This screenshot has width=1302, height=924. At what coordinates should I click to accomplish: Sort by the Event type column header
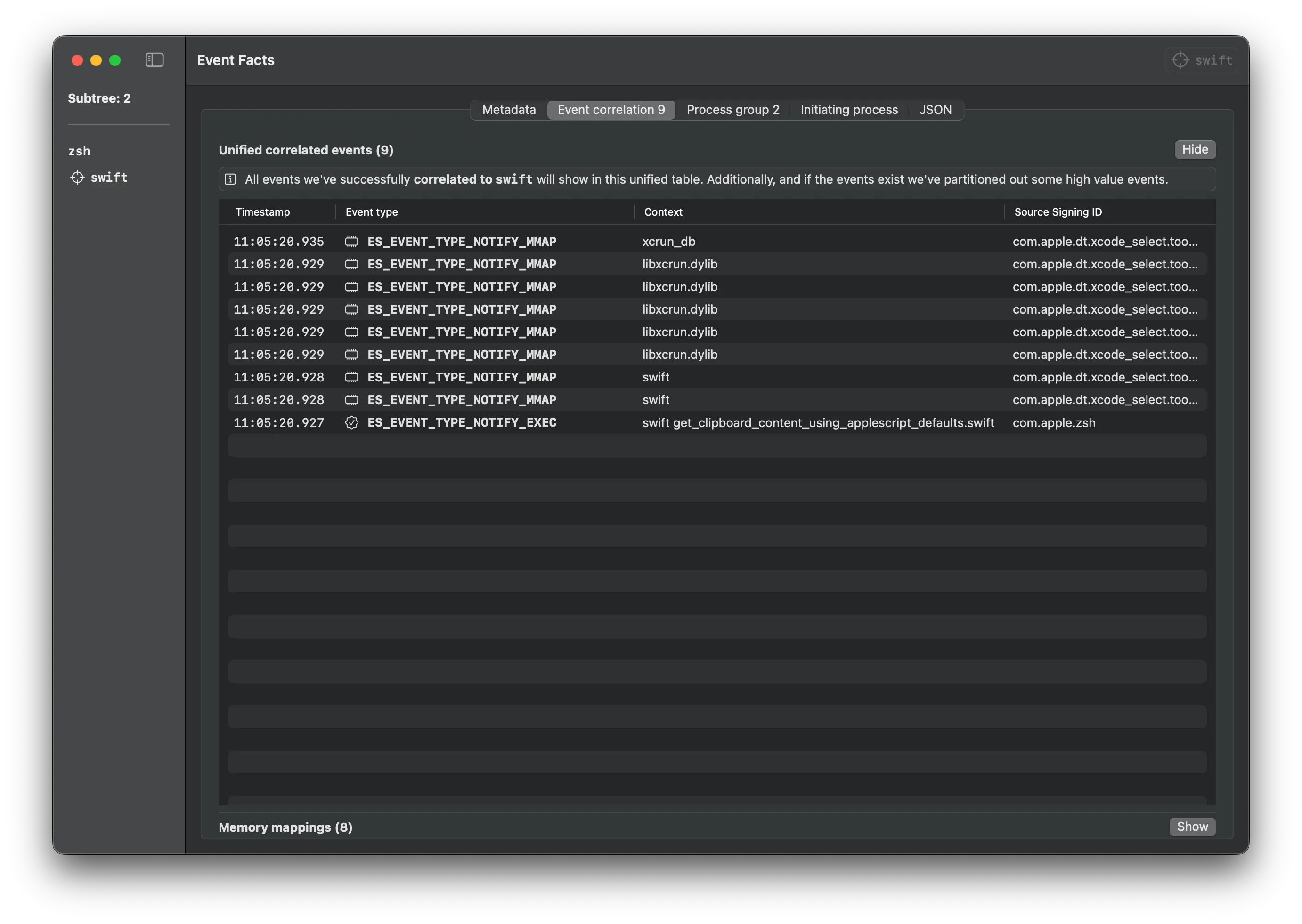(x=372, y=212)
